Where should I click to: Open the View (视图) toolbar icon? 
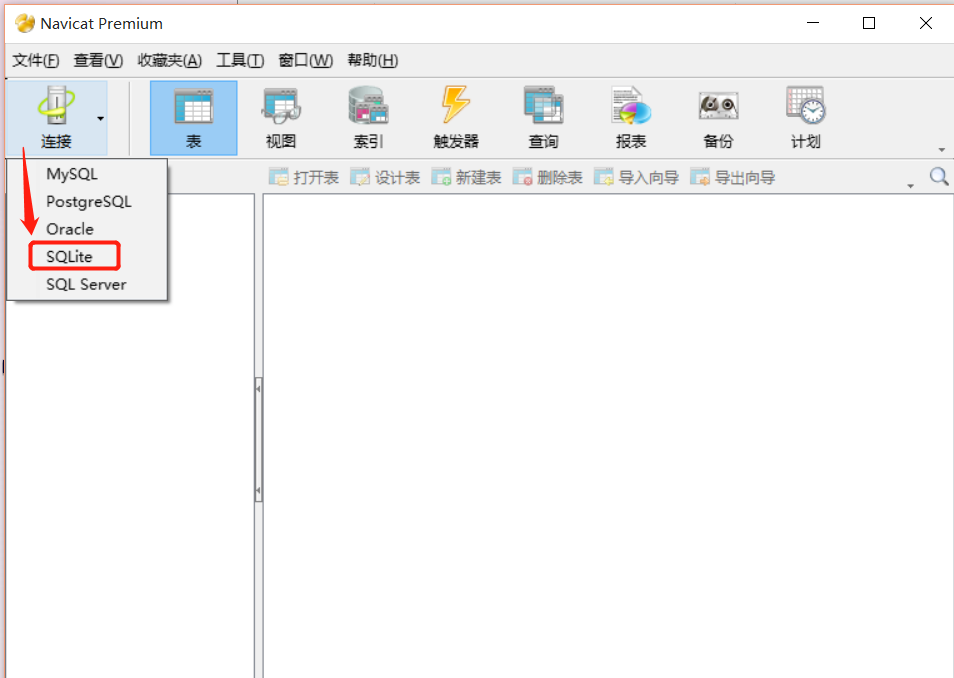point(280,117)
